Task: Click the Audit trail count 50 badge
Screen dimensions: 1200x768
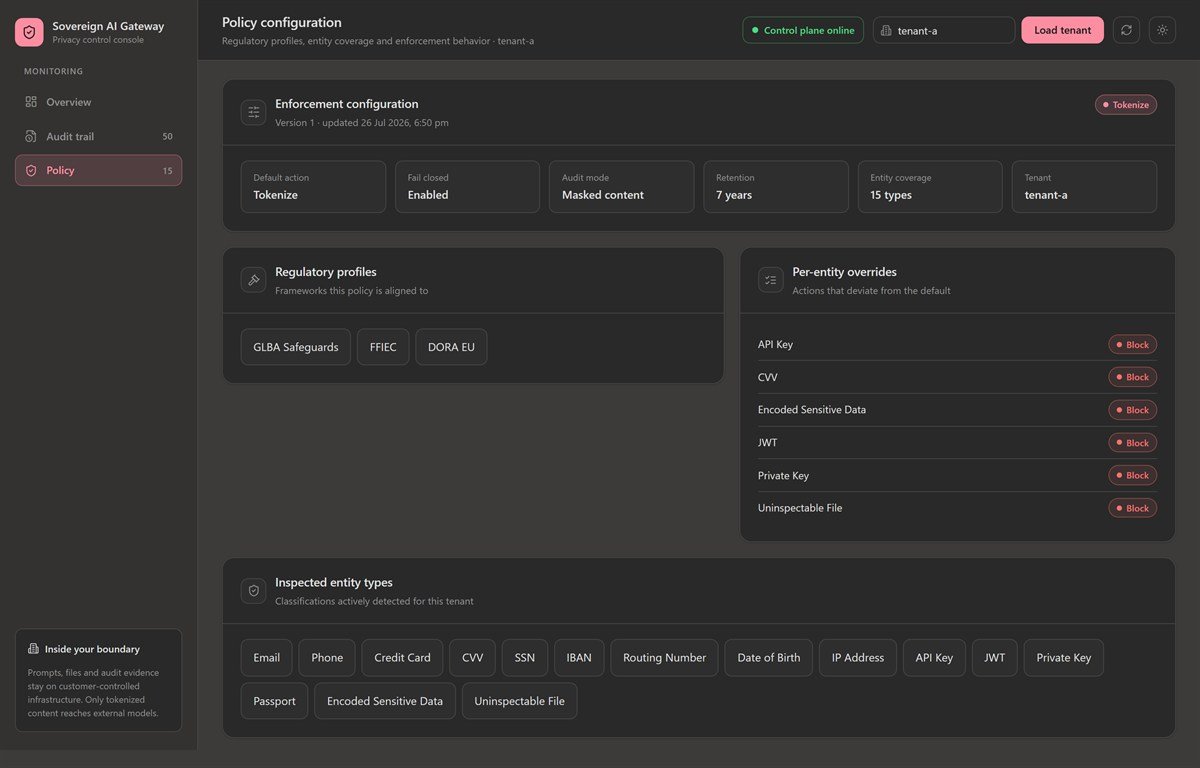Action: pos(167,136)
